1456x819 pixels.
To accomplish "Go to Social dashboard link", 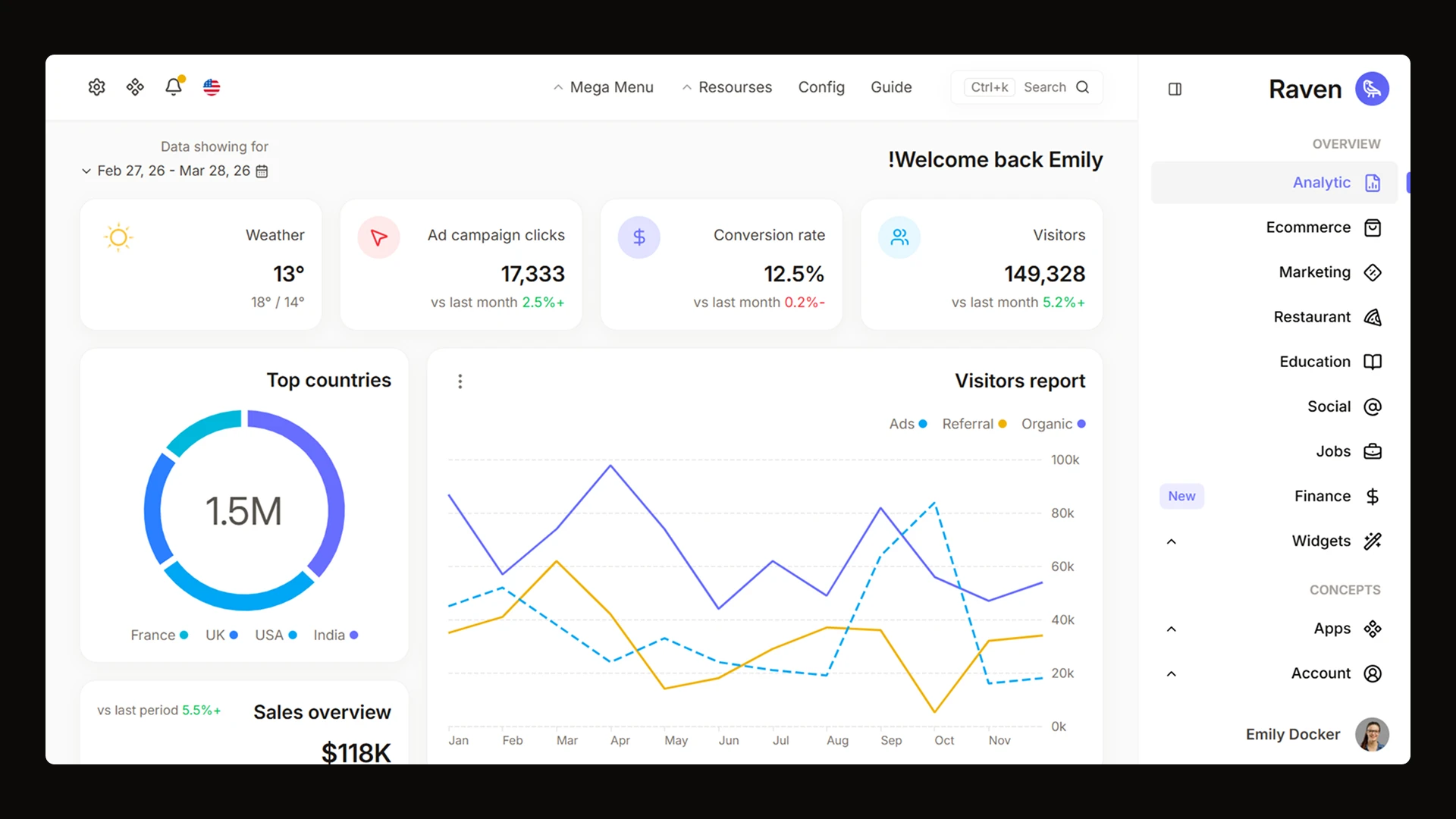I will [x=1274, y=406].
